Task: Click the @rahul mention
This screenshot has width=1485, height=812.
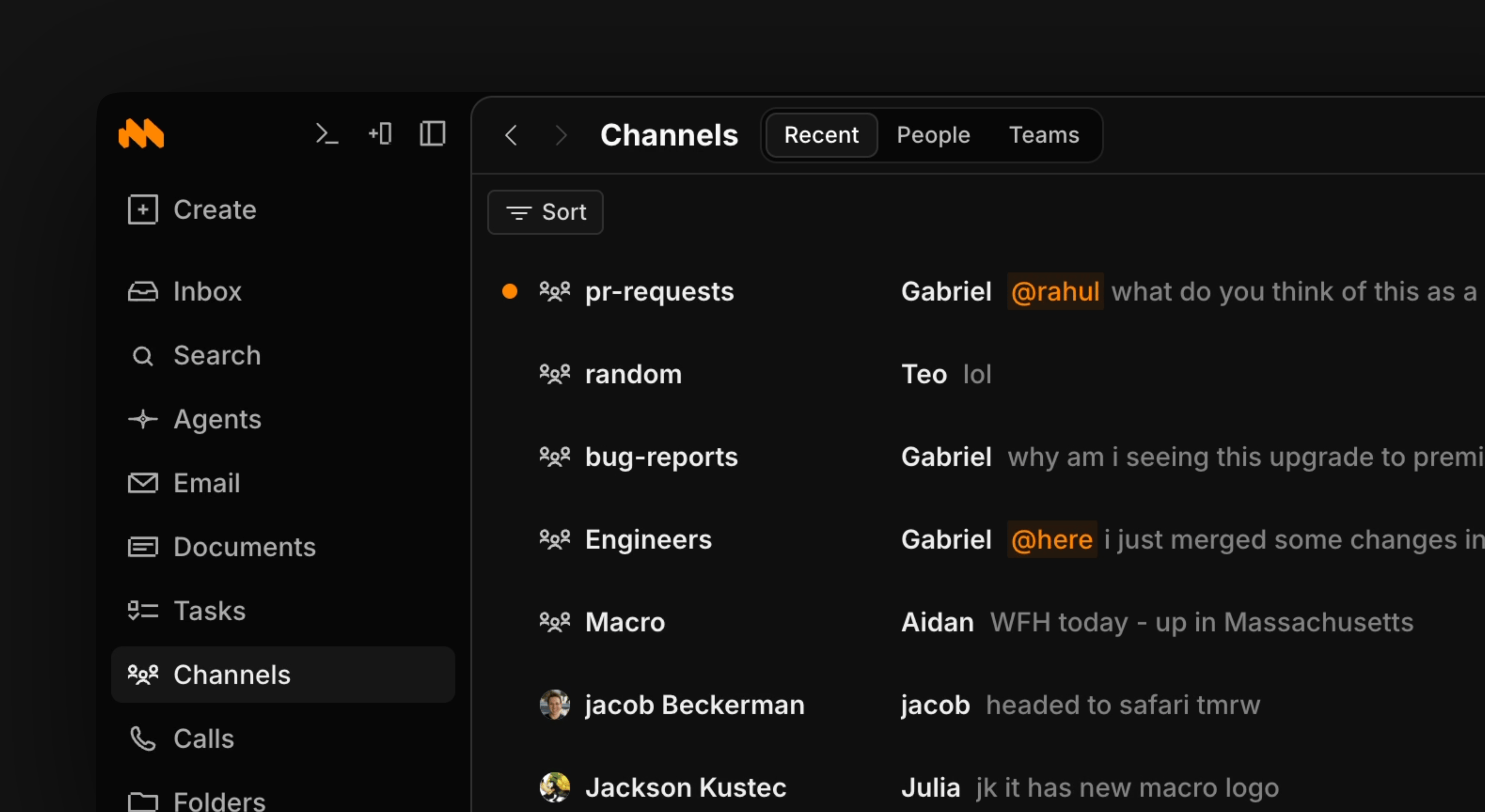Action: coord(1055,292)
